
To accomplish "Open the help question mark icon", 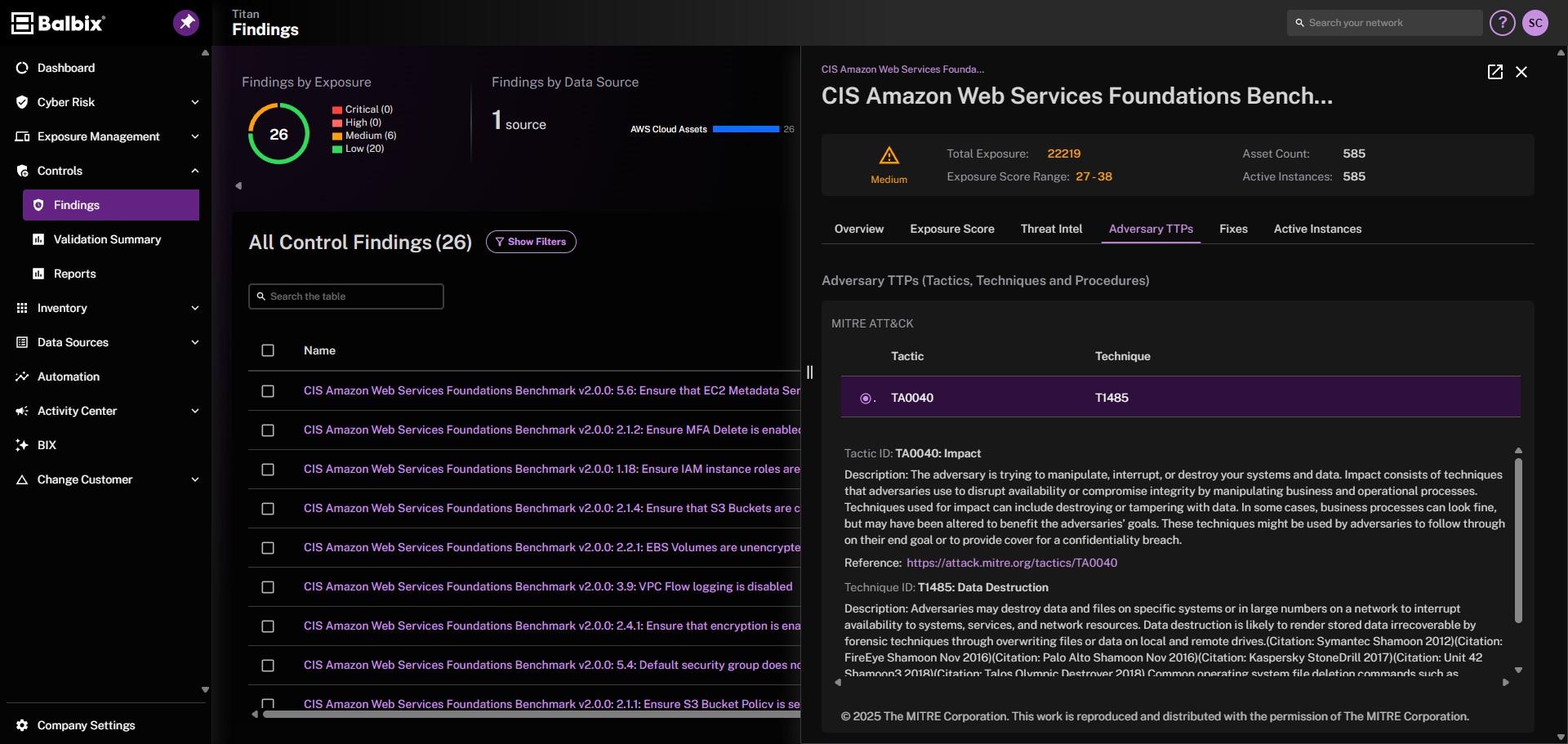I will click(x=1502, y=23).
